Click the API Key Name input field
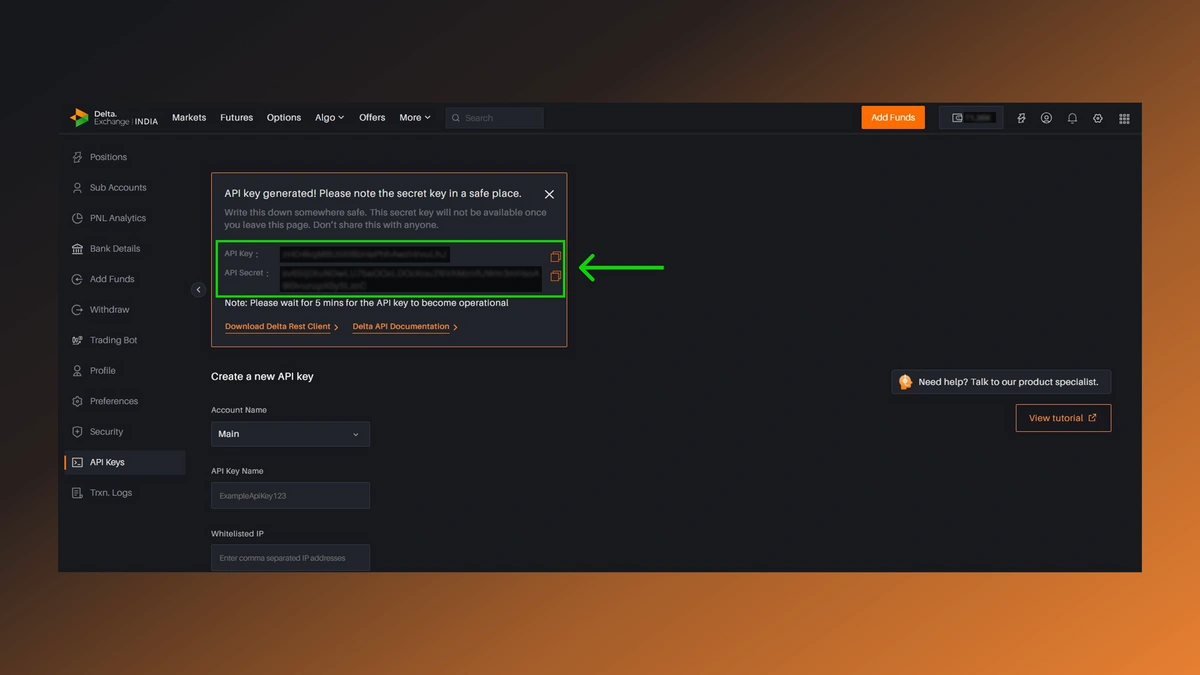 tap(290, 496)
